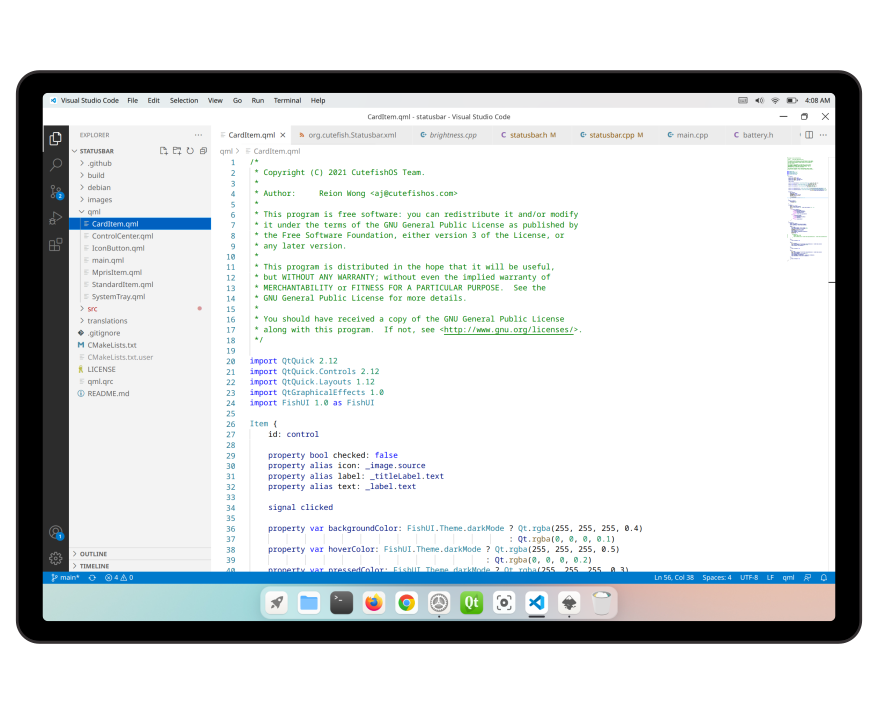Expand the build folder
878x714 pixels.
click(x=140, y=175)
